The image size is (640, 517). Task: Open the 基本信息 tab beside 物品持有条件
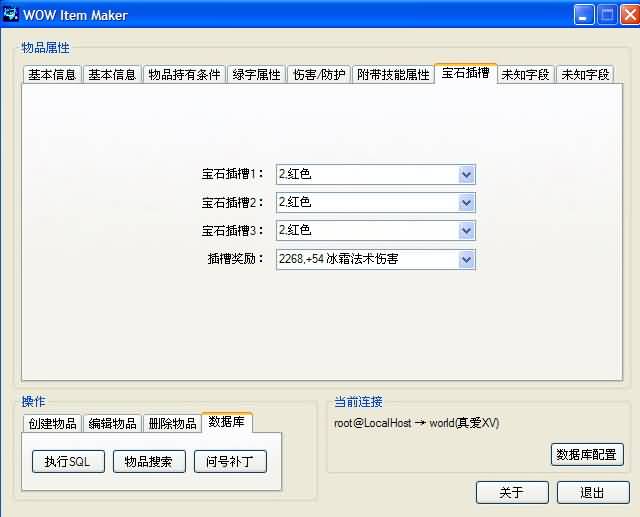tap(112, 75)
